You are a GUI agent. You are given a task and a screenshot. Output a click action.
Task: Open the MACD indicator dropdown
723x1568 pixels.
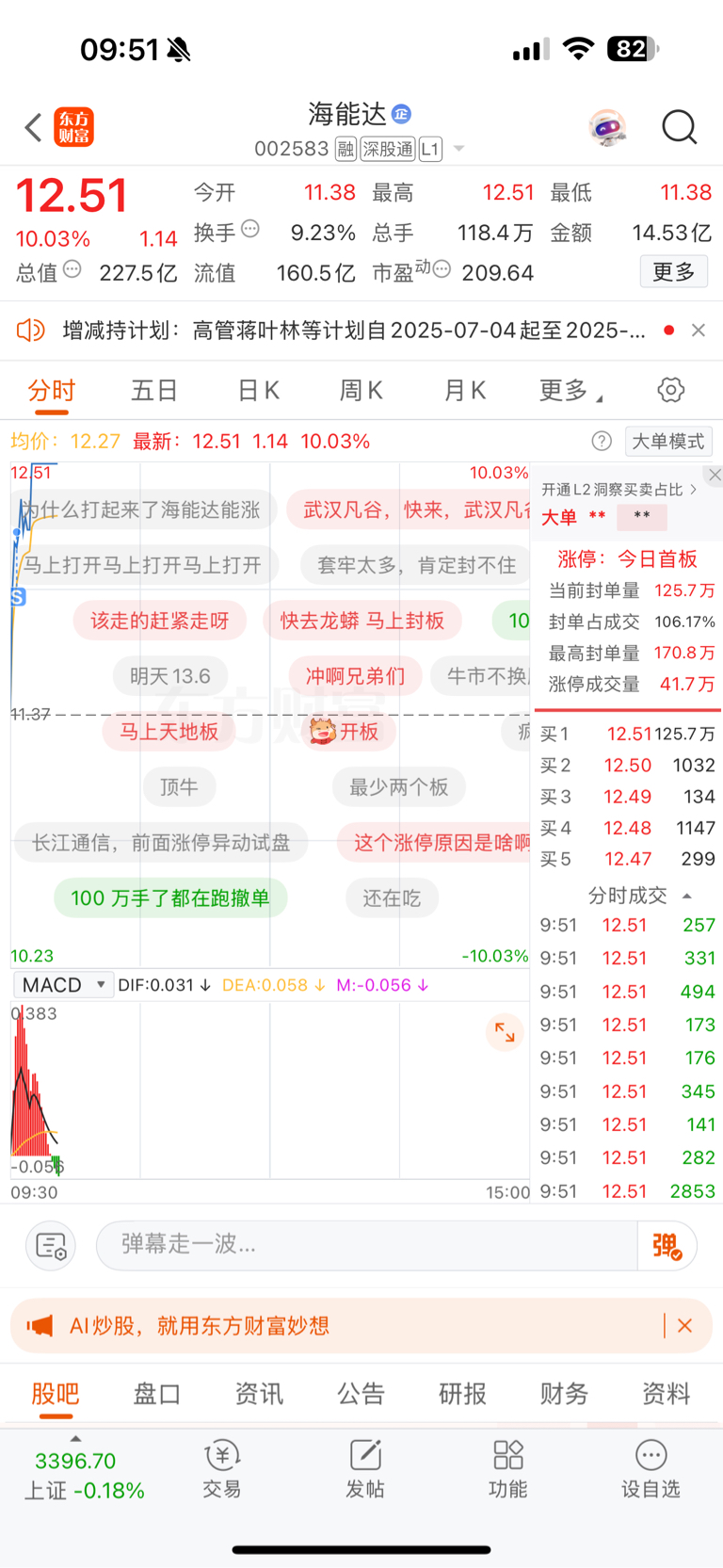point(63,985)
